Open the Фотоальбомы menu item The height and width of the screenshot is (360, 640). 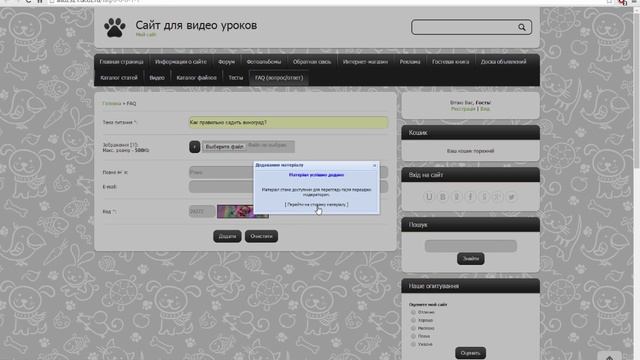pyautogui.click(x=264, y=62)
